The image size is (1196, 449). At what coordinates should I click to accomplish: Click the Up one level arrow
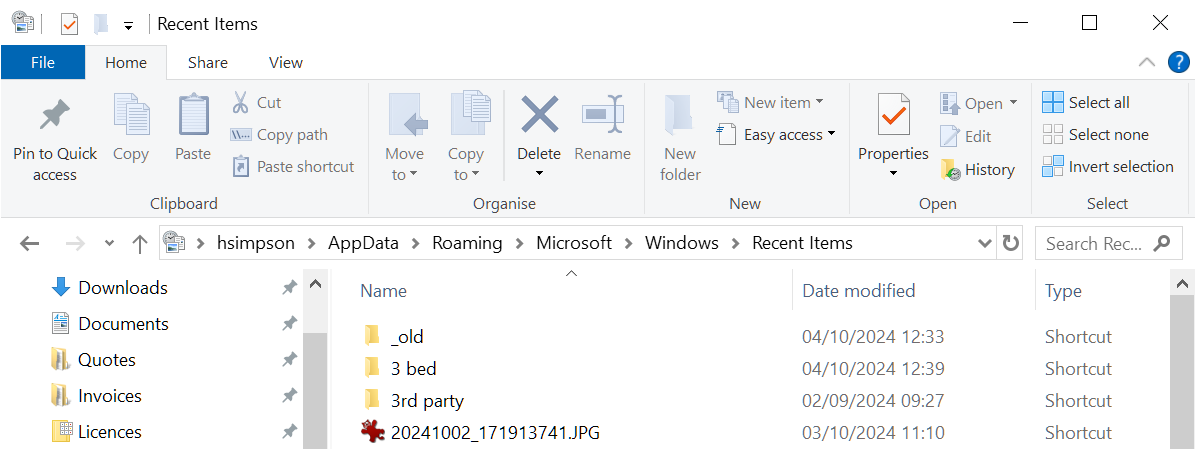(140, 244)
